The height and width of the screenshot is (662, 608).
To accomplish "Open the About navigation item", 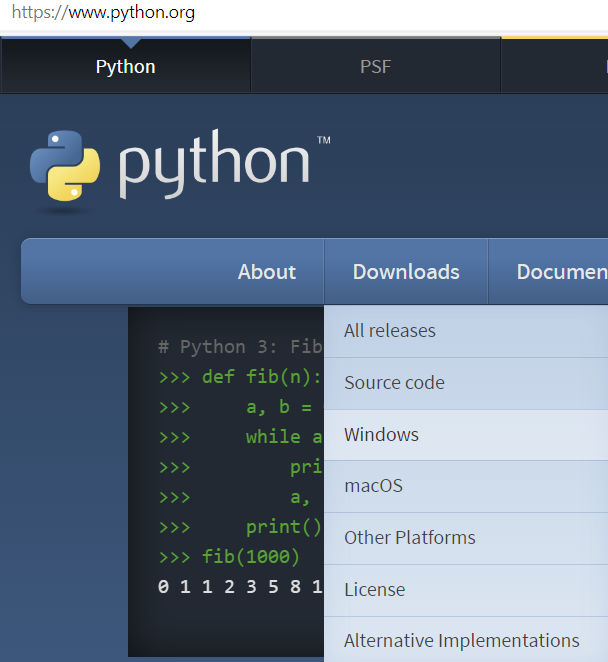I will 267,271.
